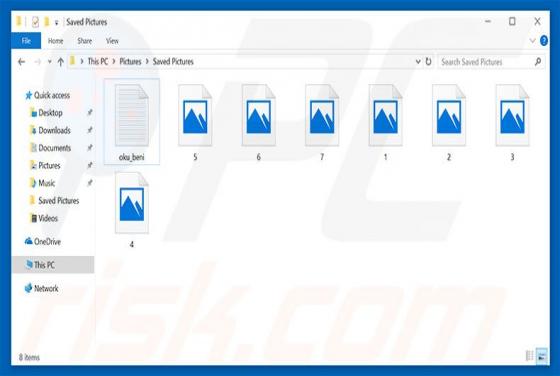The height and width of the screenshot is (376, 560).
Task: Go back with the left arrow button
Action: pyautogui.click(x=21, y=62)
